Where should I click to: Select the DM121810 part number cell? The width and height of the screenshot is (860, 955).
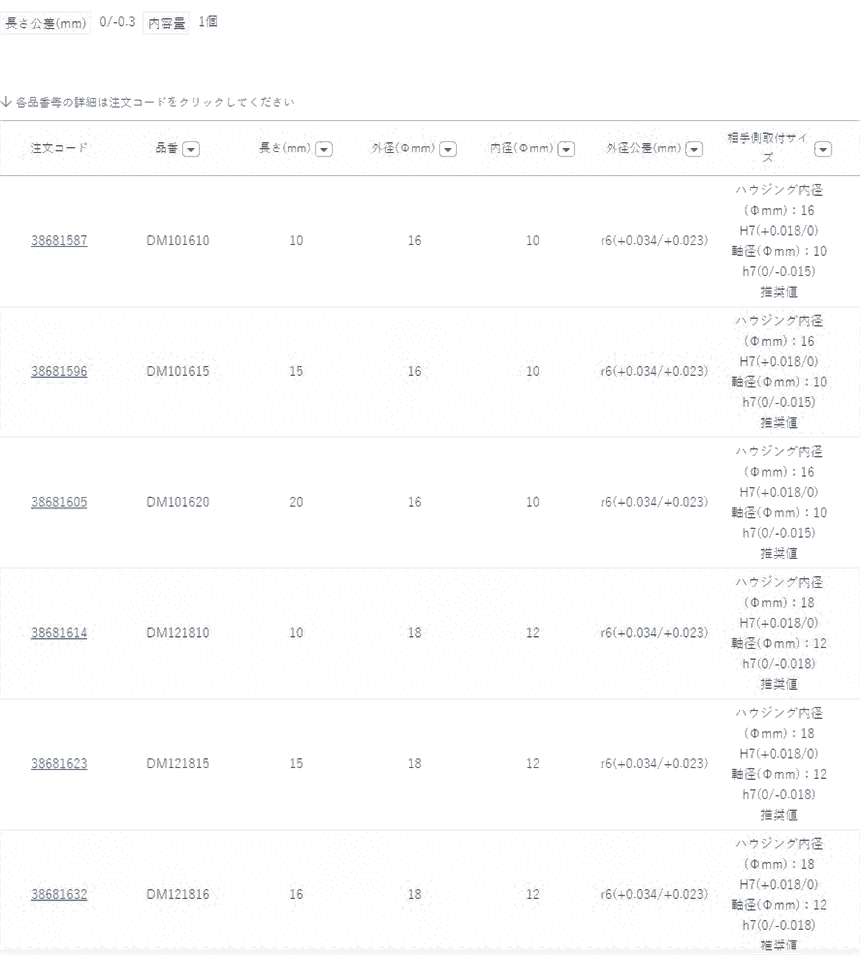[178, 633]
